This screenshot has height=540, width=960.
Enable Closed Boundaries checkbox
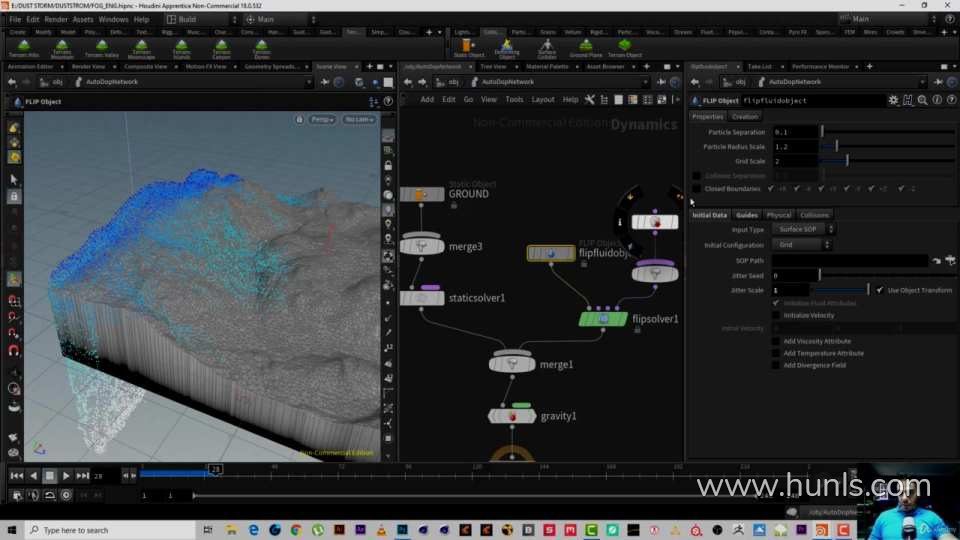(696, 189)
